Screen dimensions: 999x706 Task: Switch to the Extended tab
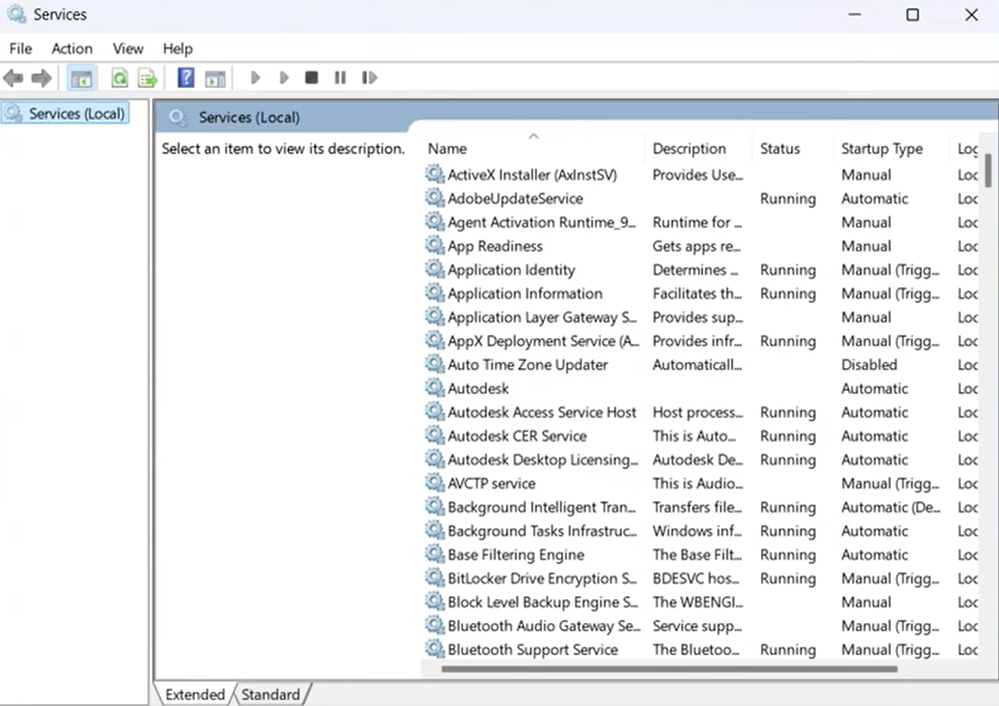pyautogui.click(x=195, y=694)
